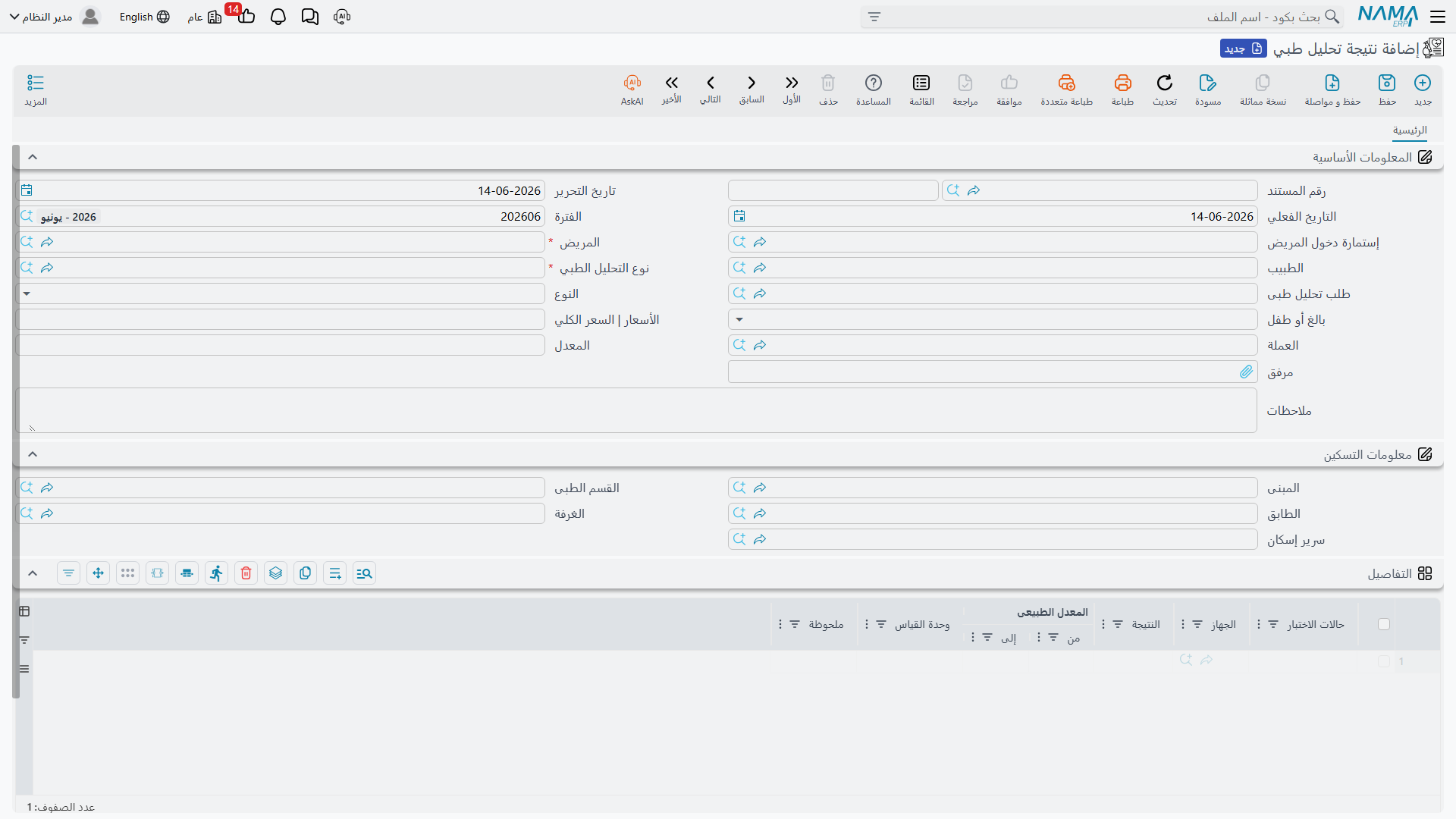This screenshot has width=1456, height=819.
Task: Switch language to English
Action: pos(144,17)
